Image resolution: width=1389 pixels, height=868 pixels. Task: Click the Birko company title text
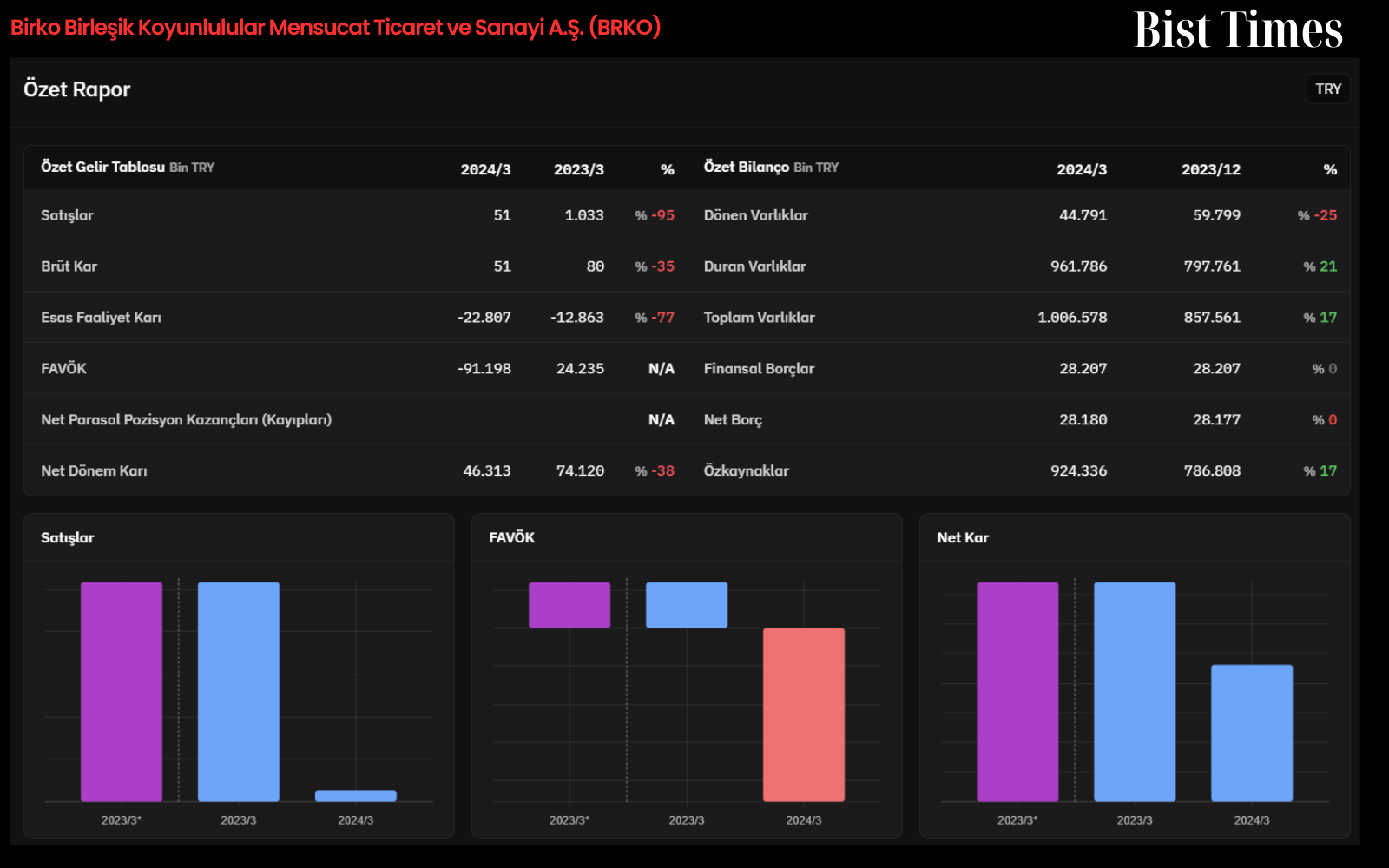(x=335, y=28)
